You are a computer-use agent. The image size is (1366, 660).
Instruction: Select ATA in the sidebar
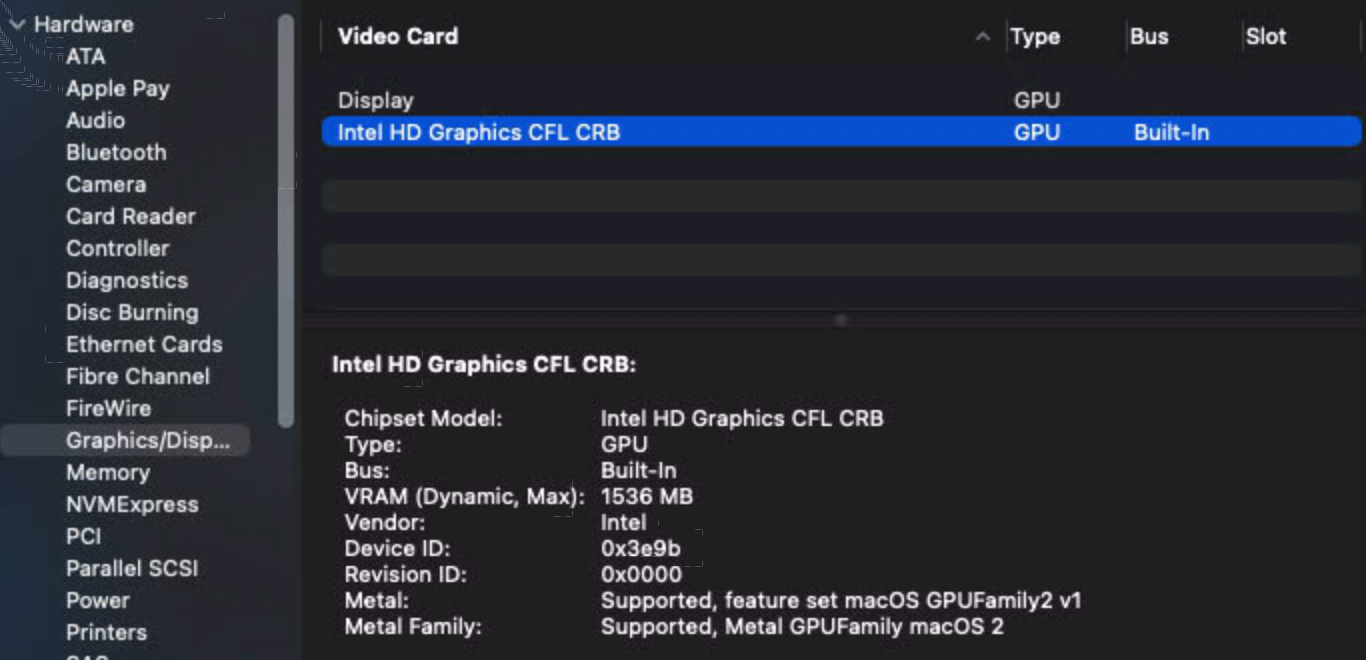[86, 56]
